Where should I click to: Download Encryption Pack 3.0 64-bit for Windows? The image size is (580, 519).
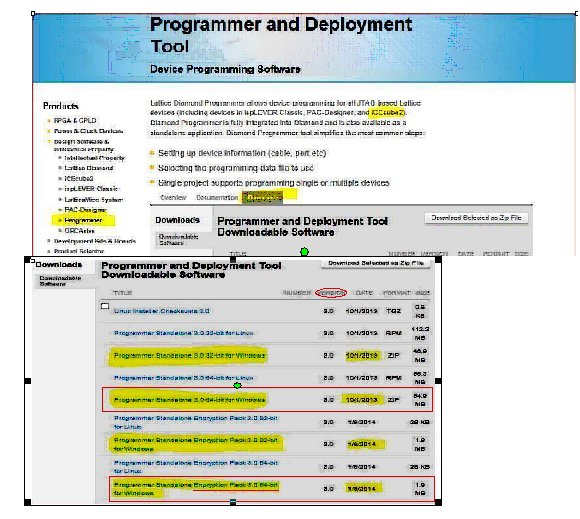pos(196,489)
